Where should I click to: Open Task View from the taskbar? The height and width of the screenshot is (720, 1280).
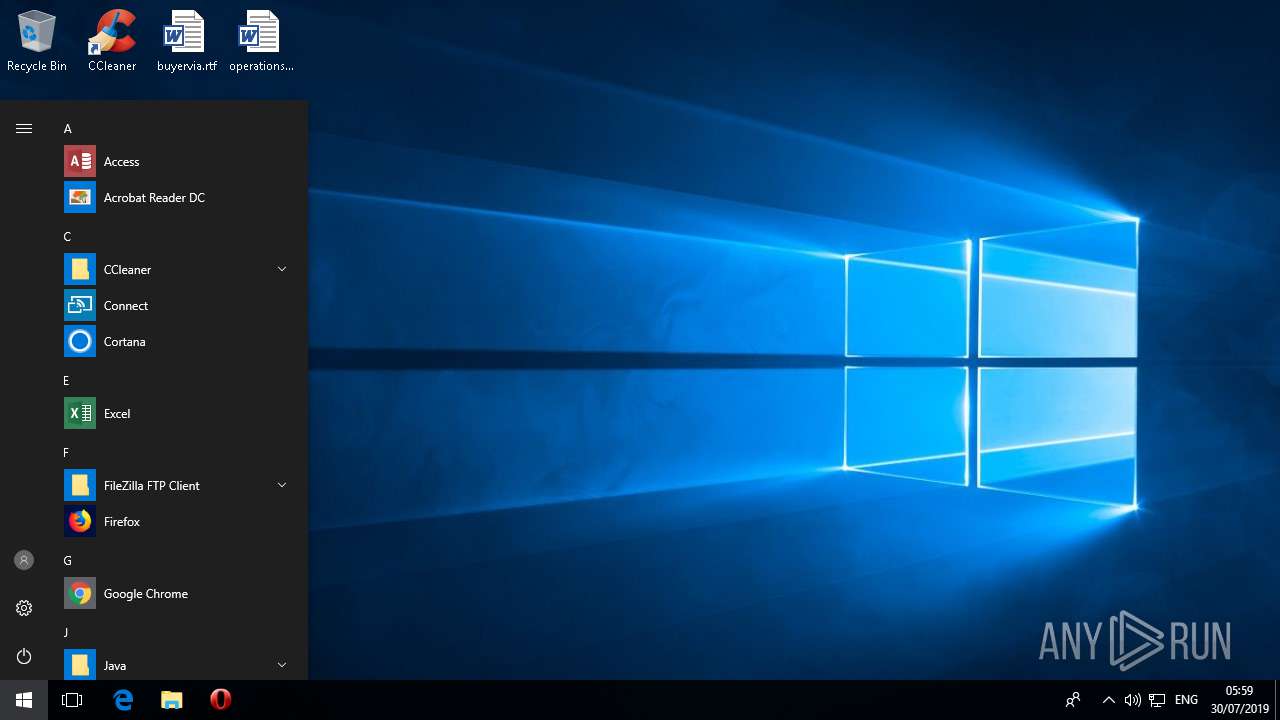72,700
